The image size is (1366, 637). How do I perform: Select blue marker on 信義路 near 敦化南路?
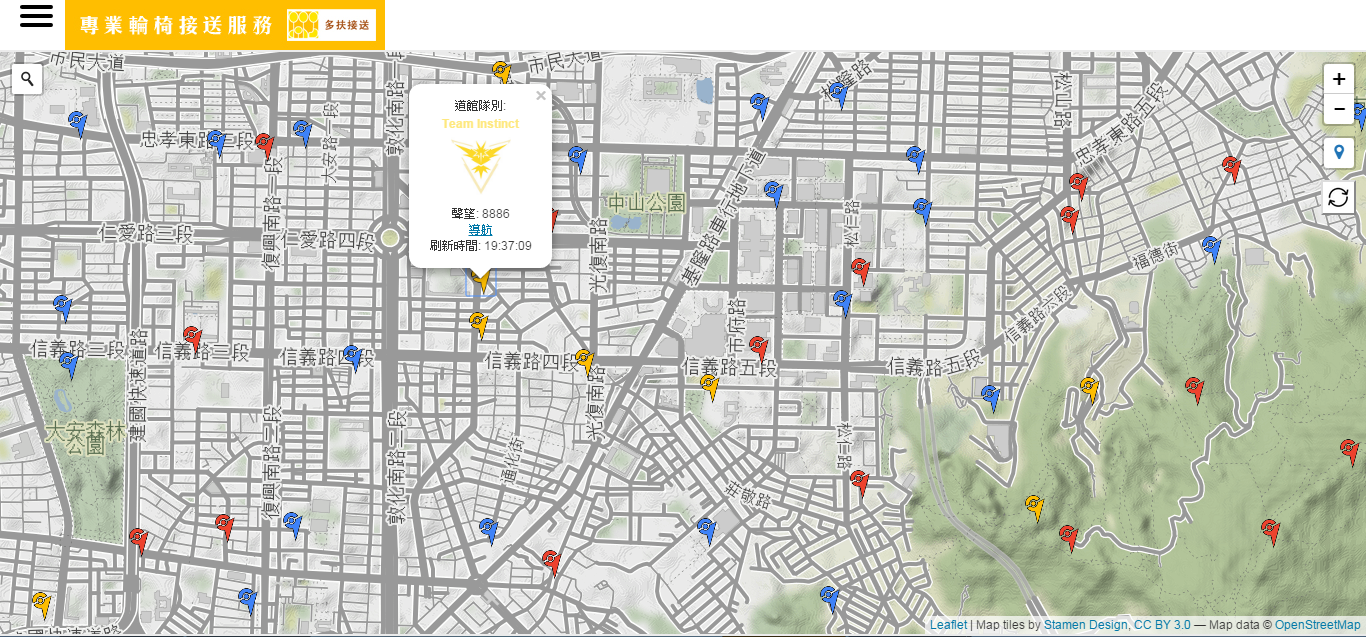pyautogui.click(x=352, y=357)
